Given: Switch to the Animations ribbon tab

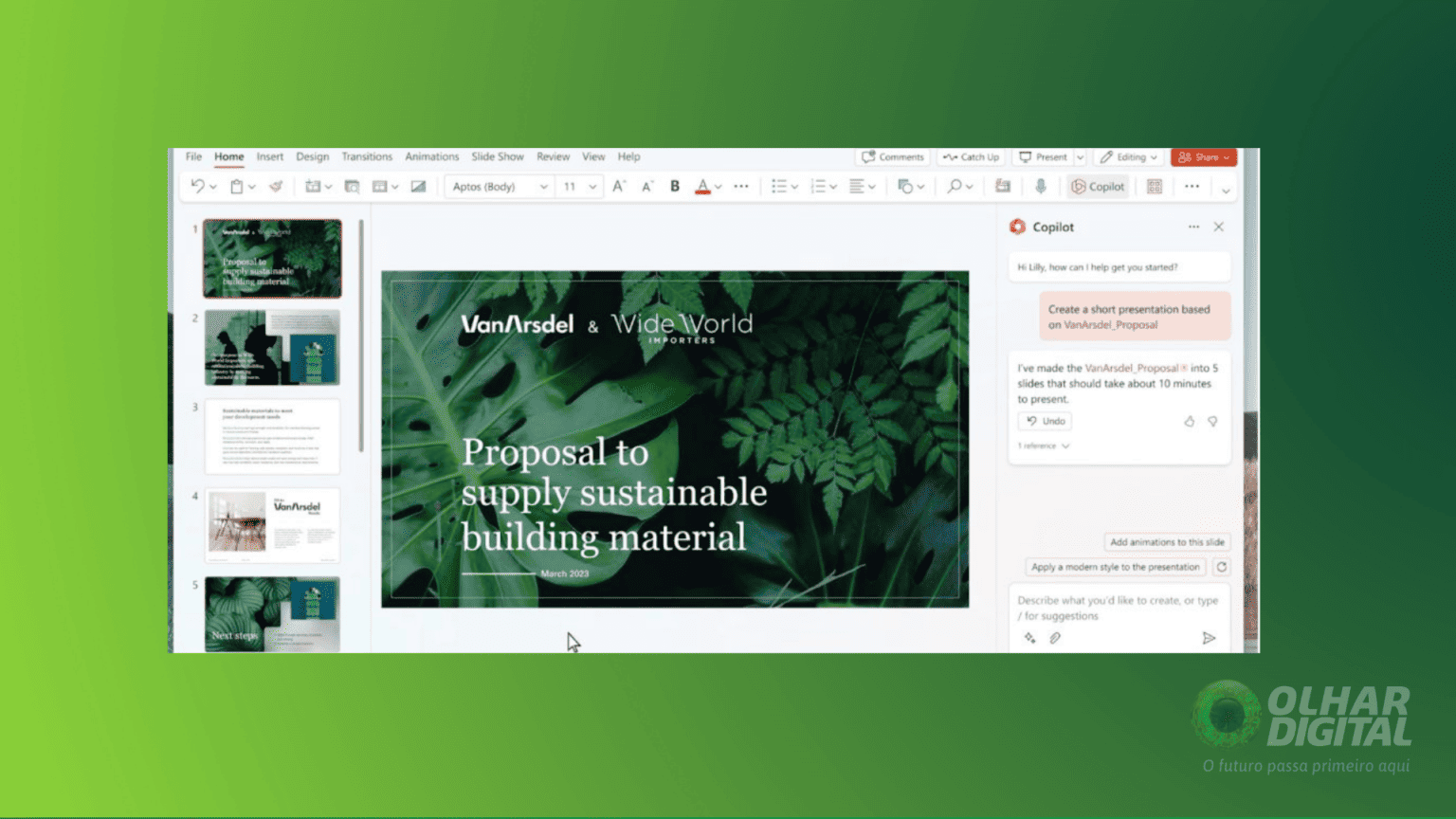Looking at the screenshot, I should click(432, 156).
